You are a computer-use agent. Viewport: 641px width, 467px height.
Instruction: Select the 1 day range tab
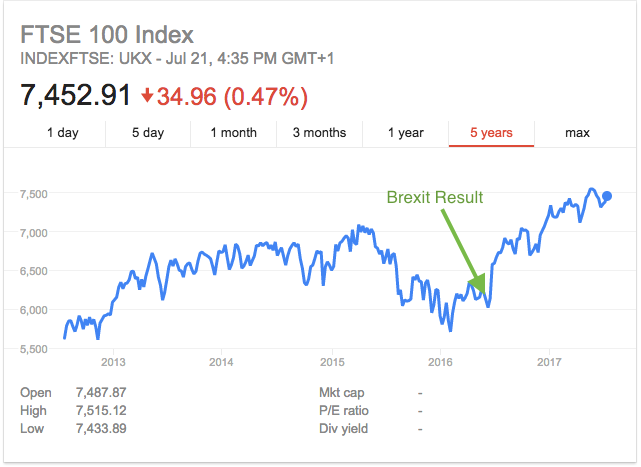tap(62, 132)
